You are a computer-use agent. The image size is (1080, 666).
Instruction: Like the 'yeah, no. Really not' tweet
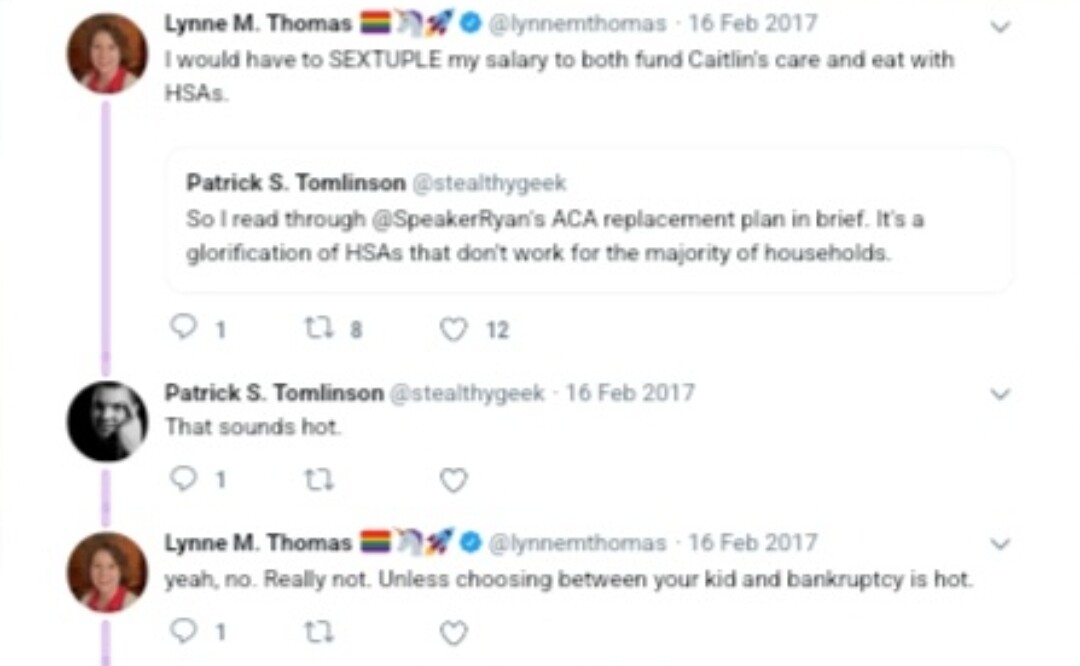454,632
